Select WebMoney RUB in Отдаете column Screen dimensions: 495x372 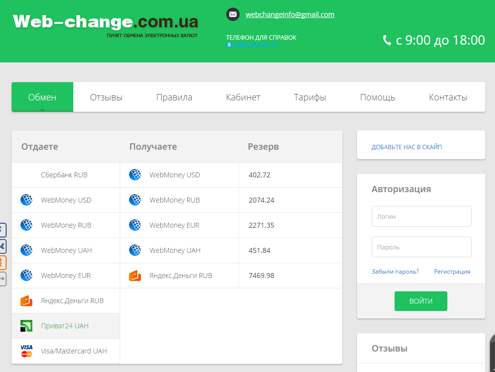click(66, 225)
